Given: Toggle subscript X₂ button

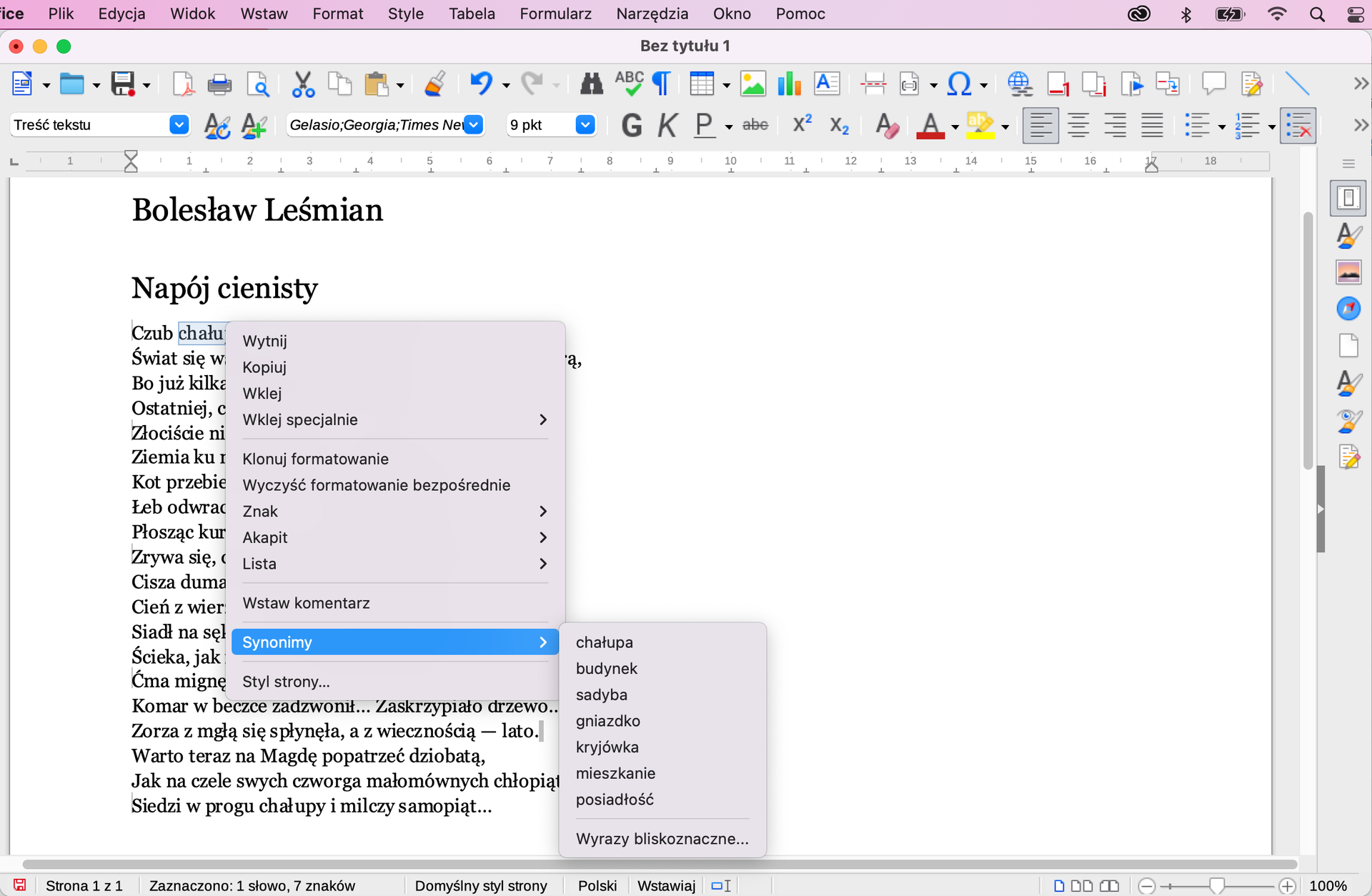Looking at the screenshot, I should pos(839,126).
